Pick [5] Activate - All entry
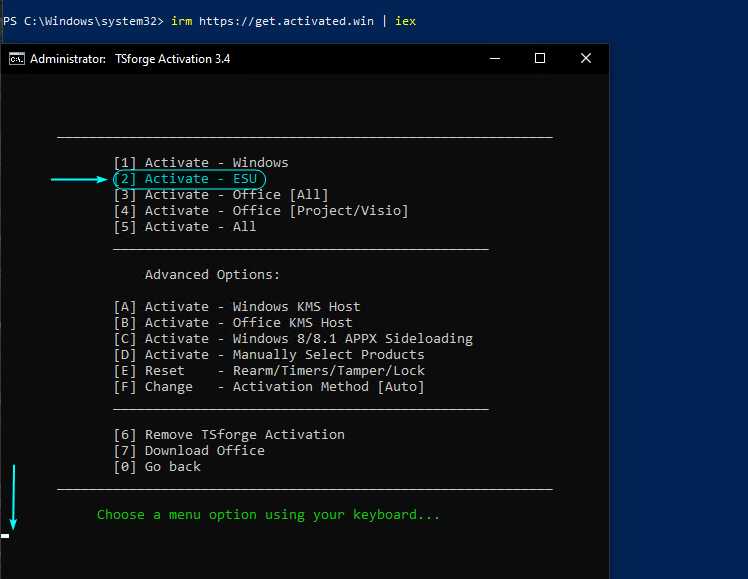748x579 pixels. point(185,227)
